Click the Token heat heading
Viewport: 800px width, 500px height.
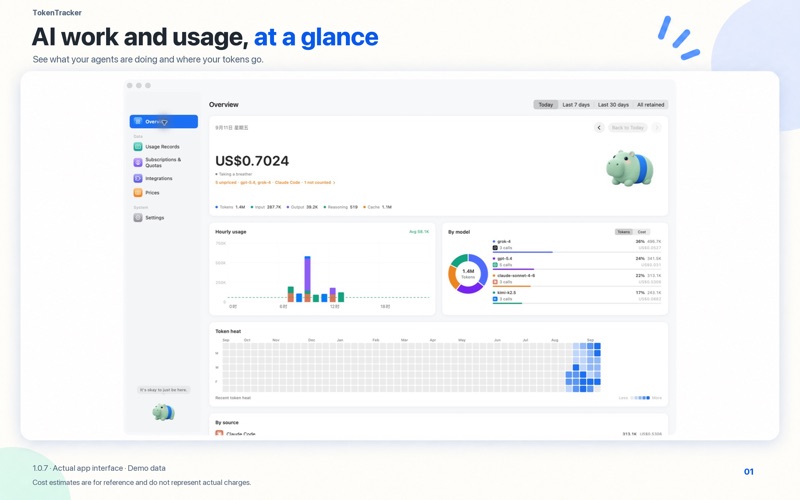click(x=228, y=331)
